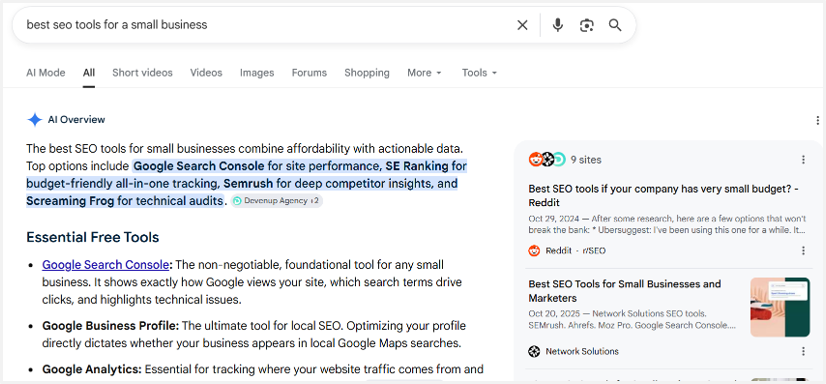
Task: Click the Essential Free Tools heading
Action: [x=93, y=237]
